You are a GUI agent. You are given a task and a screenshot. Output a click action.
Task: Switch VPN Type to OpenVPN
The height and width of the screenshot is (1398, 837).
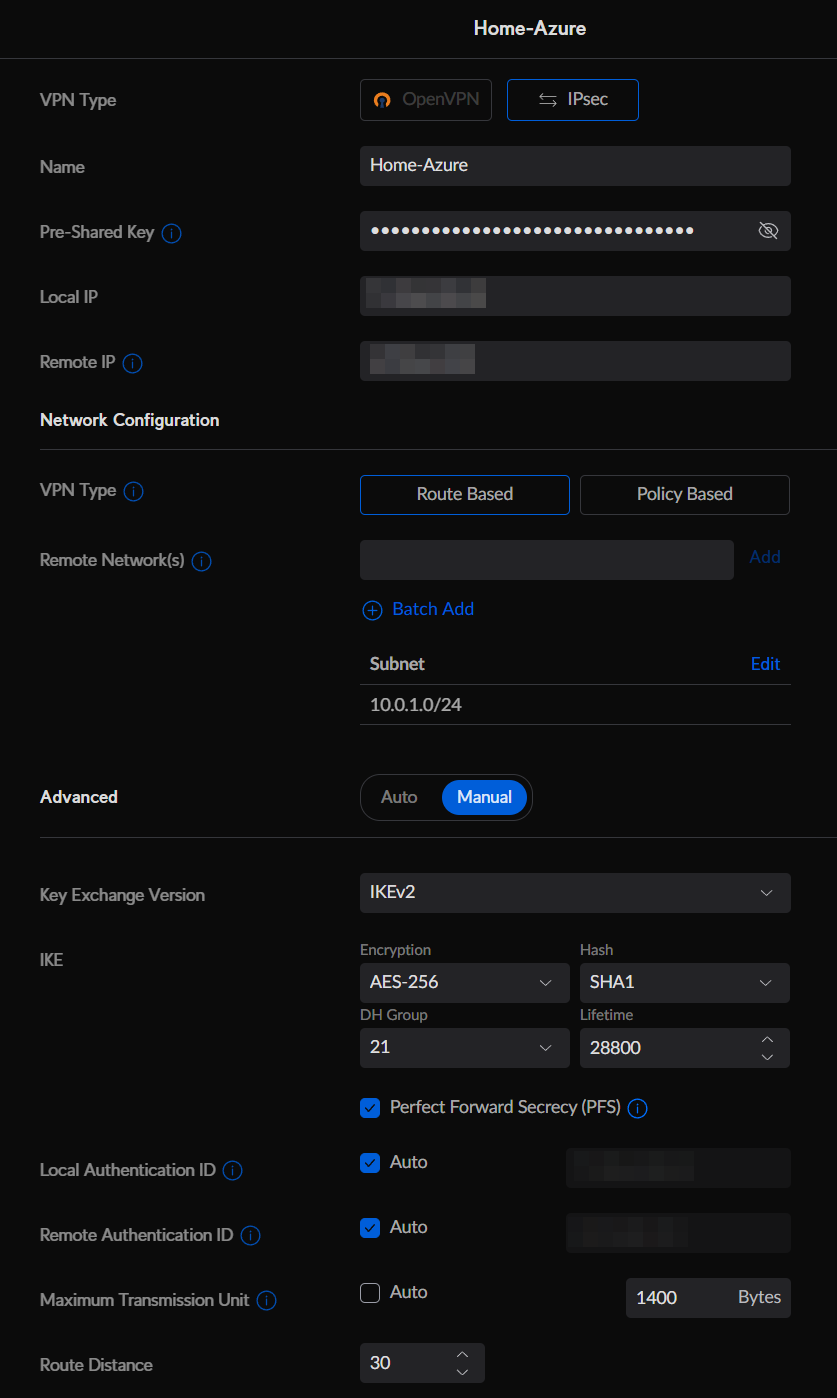pyautogui.click(x=425, y=100)
